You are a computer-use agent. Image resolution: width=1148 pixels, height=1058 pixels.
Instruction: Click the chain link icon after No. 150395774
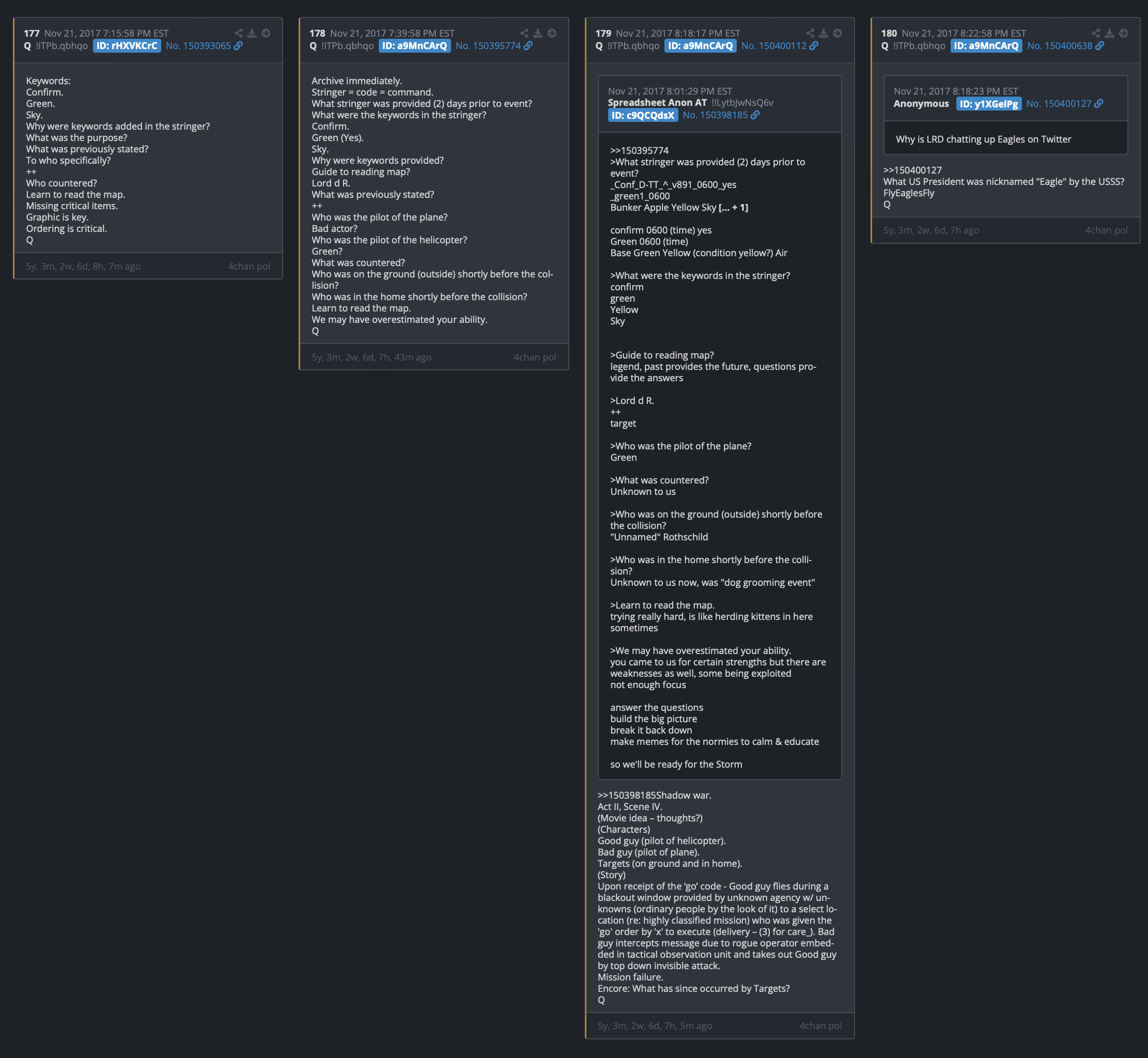[x=528, y=46]
